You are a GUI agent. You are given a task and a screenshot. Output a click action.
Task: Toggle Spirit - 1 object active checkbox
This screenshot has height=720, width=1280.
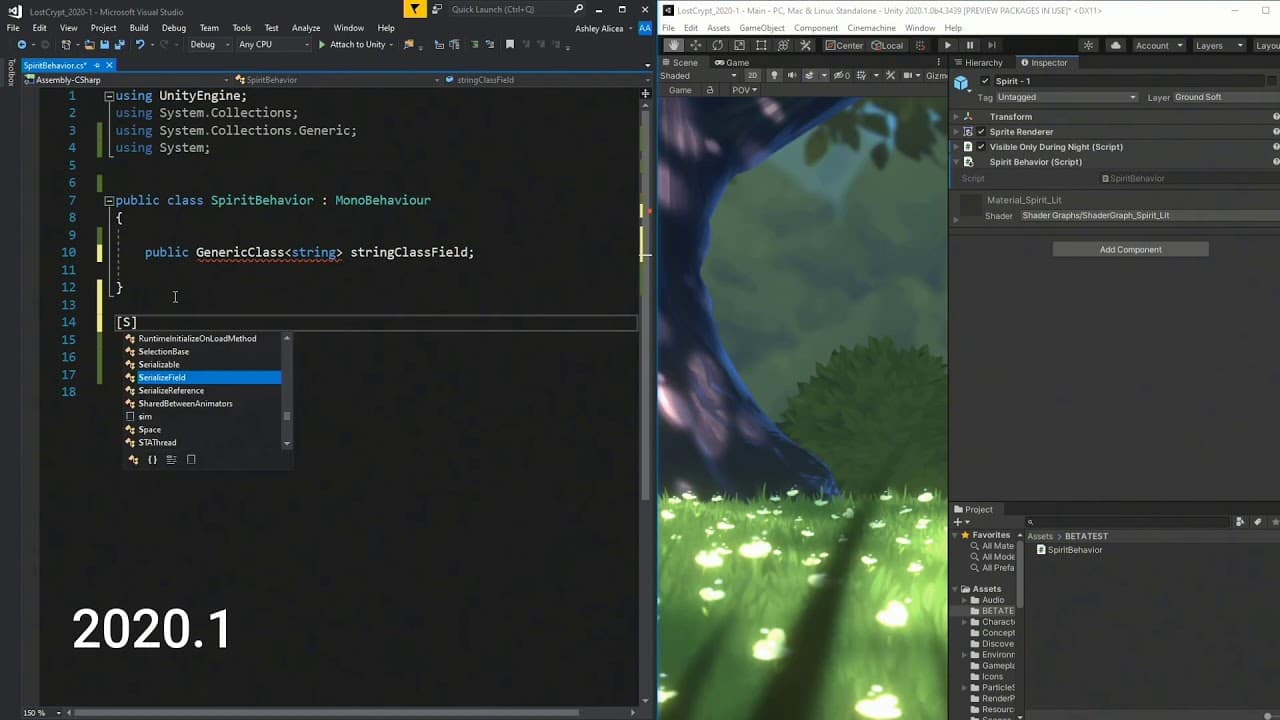click(x=985, y=81)
